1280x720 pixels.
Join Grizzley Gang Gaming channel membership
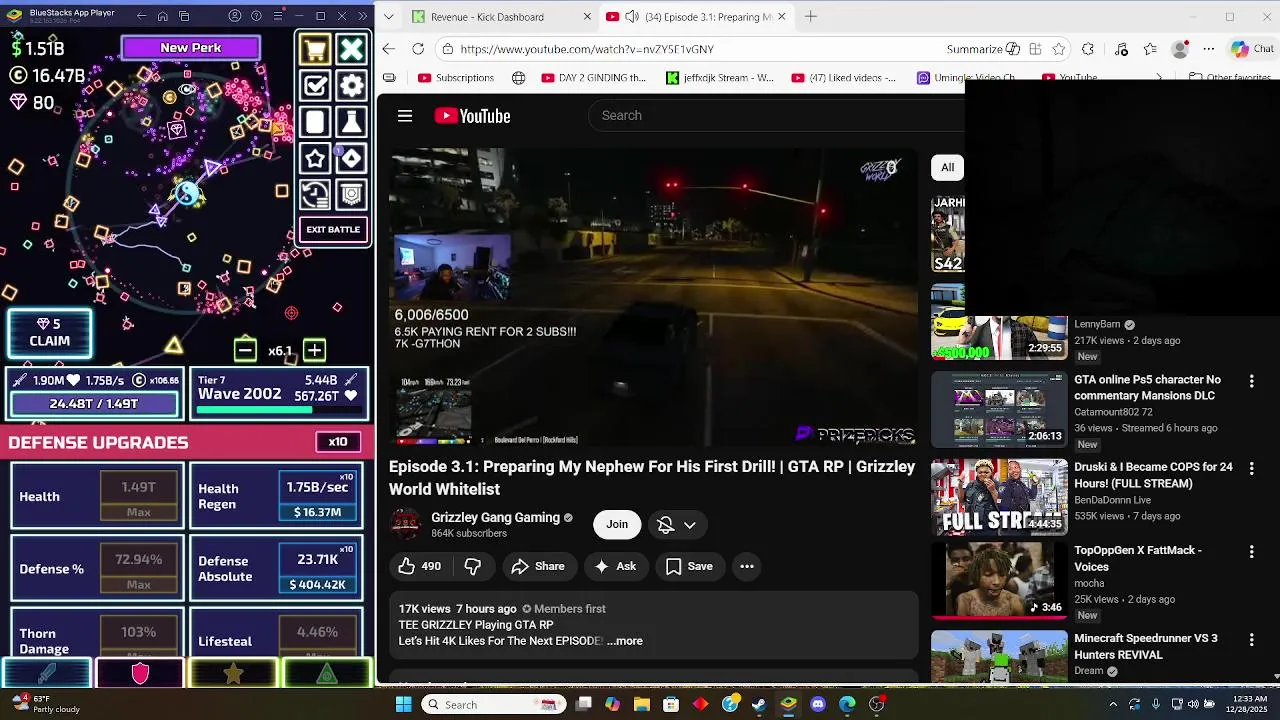pos(617,525)
